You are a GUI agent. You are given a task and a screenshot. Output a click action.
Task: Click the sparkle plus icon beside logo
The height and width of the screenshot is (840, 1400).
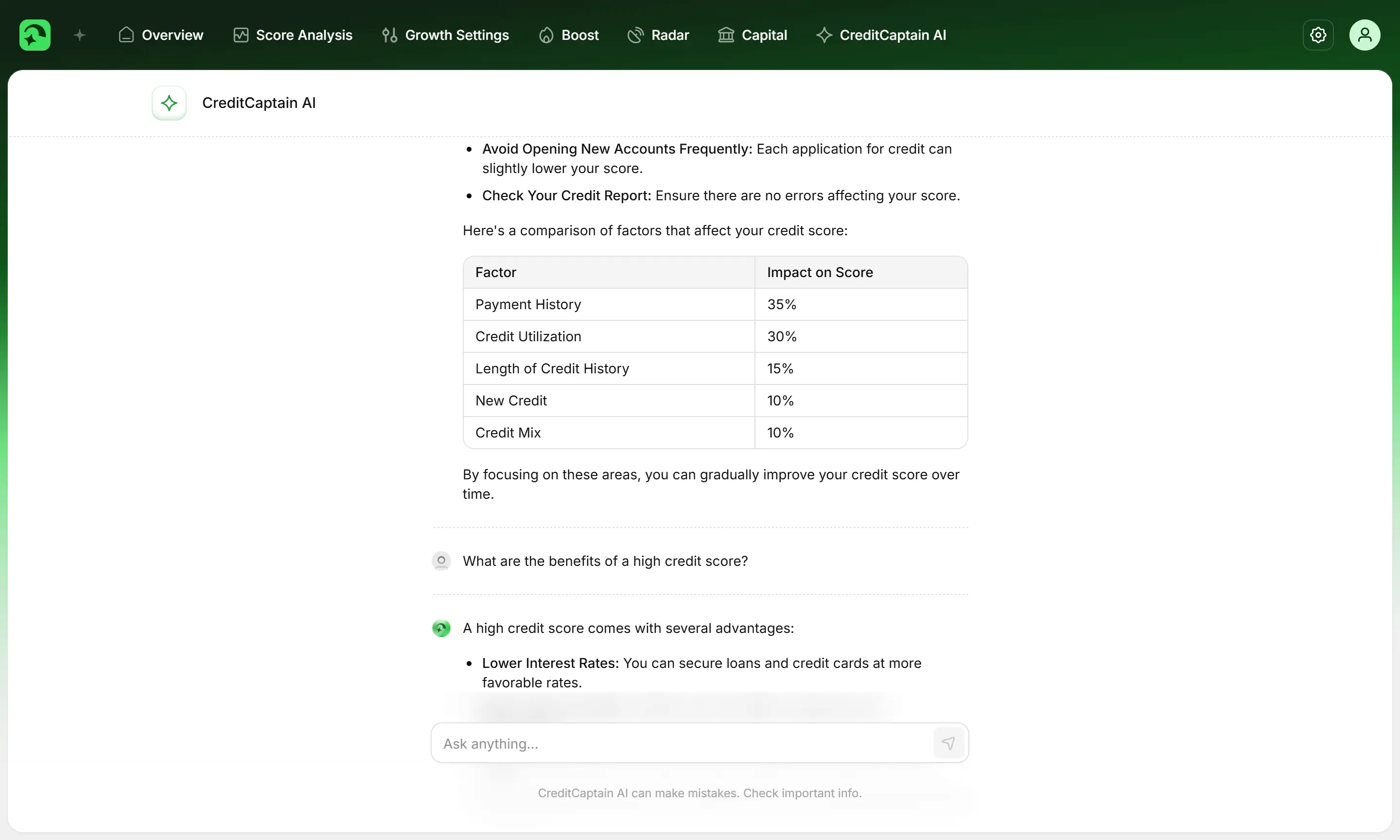[80, 35]
